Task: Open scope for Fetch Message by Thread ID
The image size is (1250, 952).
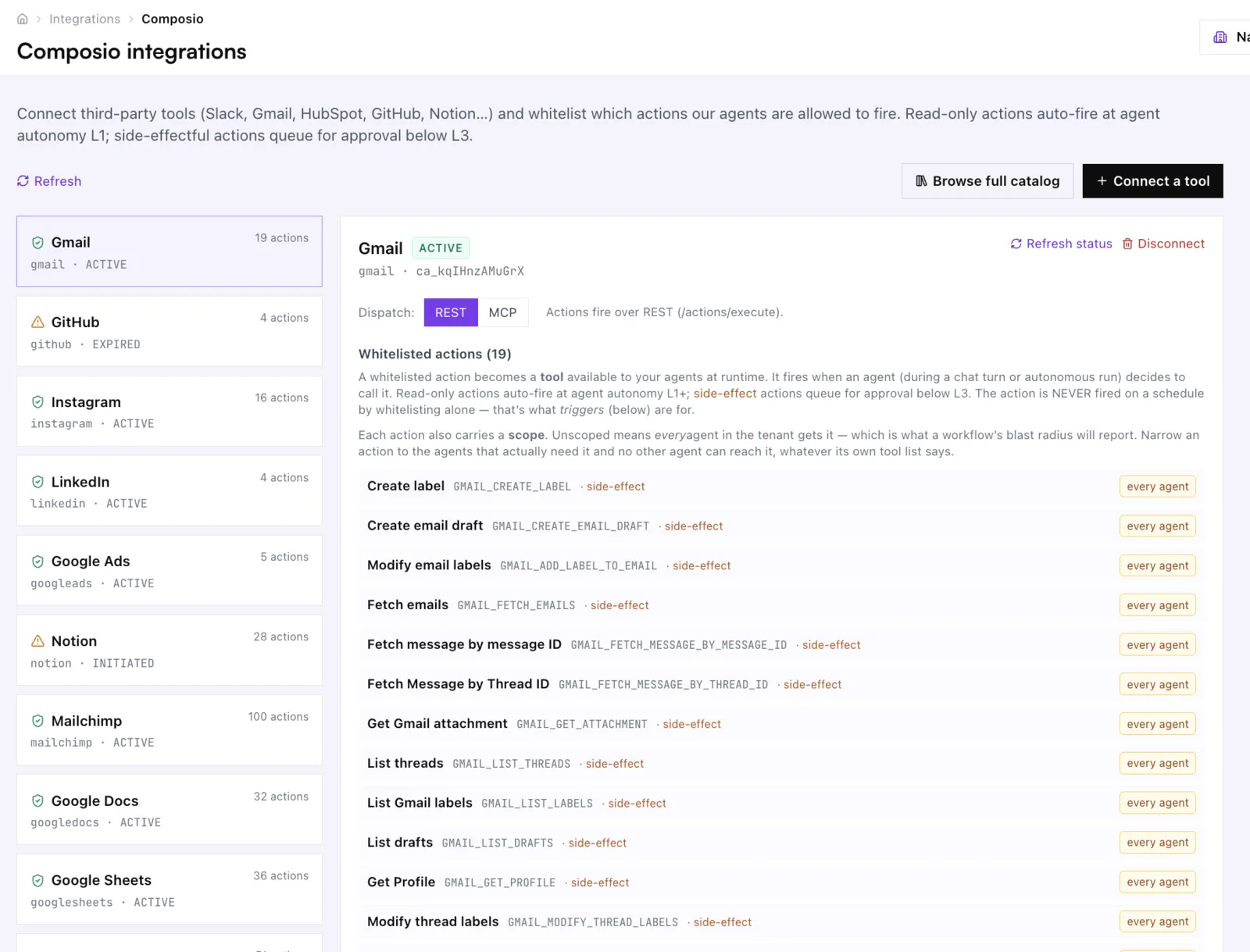Action: tap(1157, 684)
